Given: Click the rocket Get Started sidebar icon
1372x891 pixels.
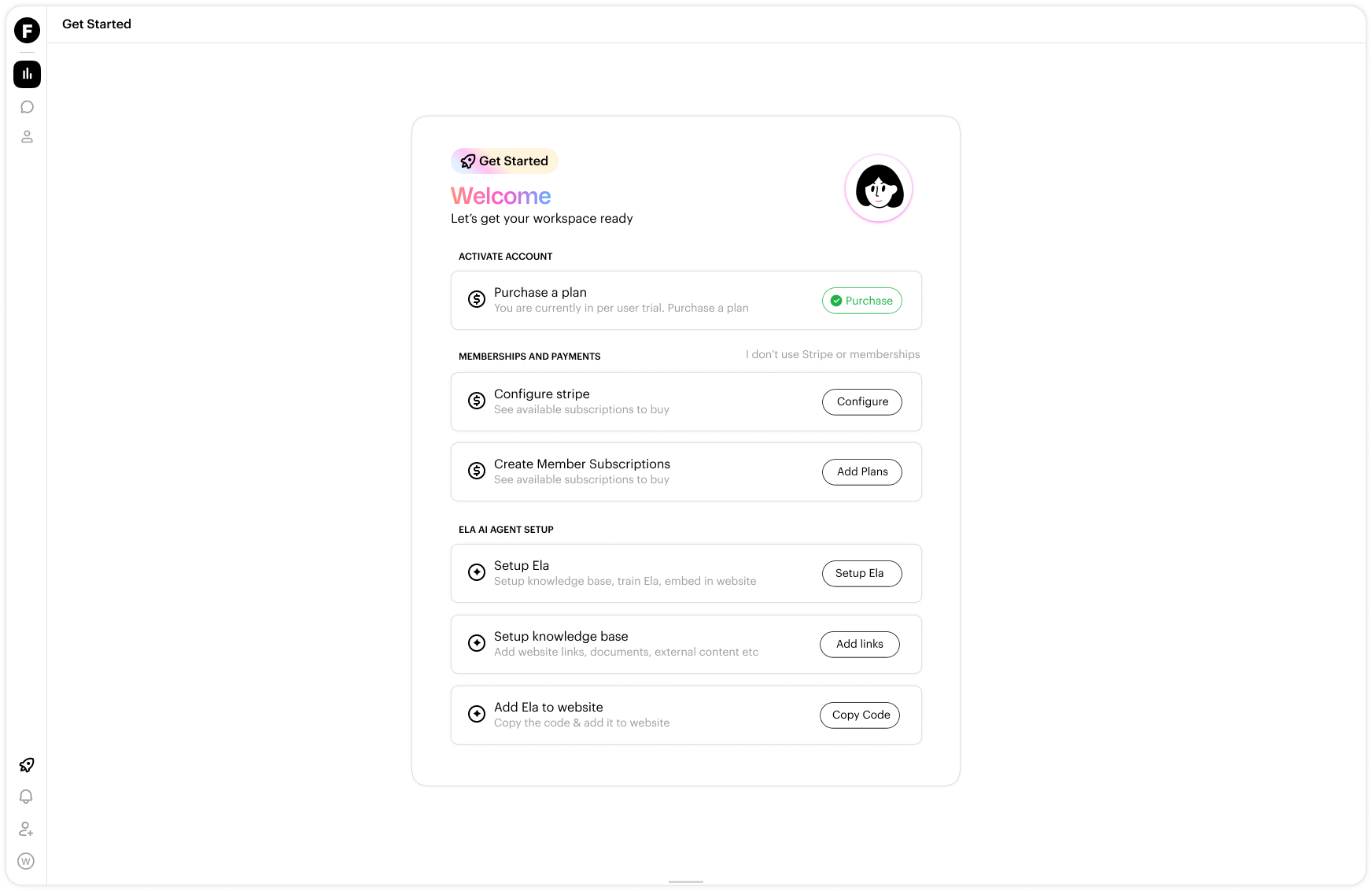Looking at the screenshot, I should tap(27, 765).
